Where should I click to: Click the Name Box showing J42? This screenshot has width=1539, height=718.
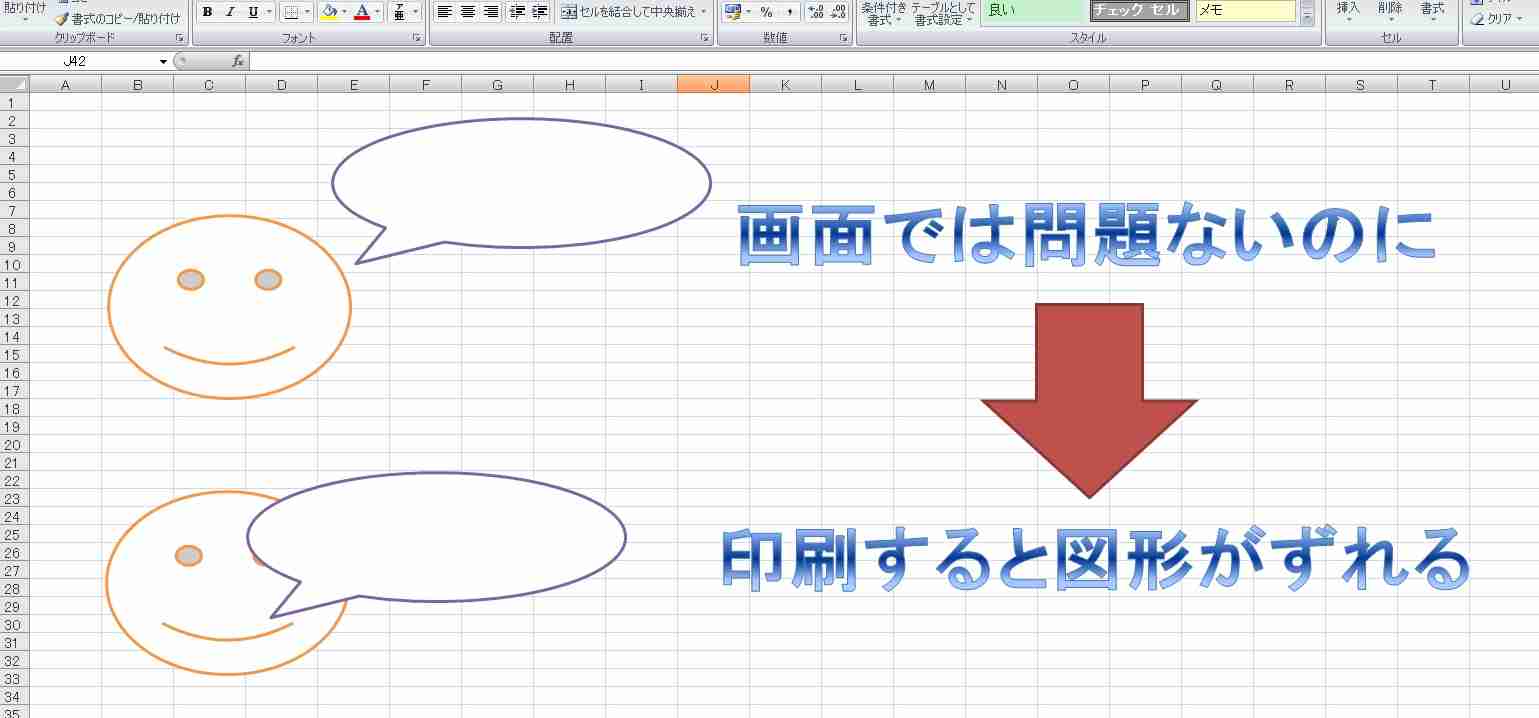(78, 61)
